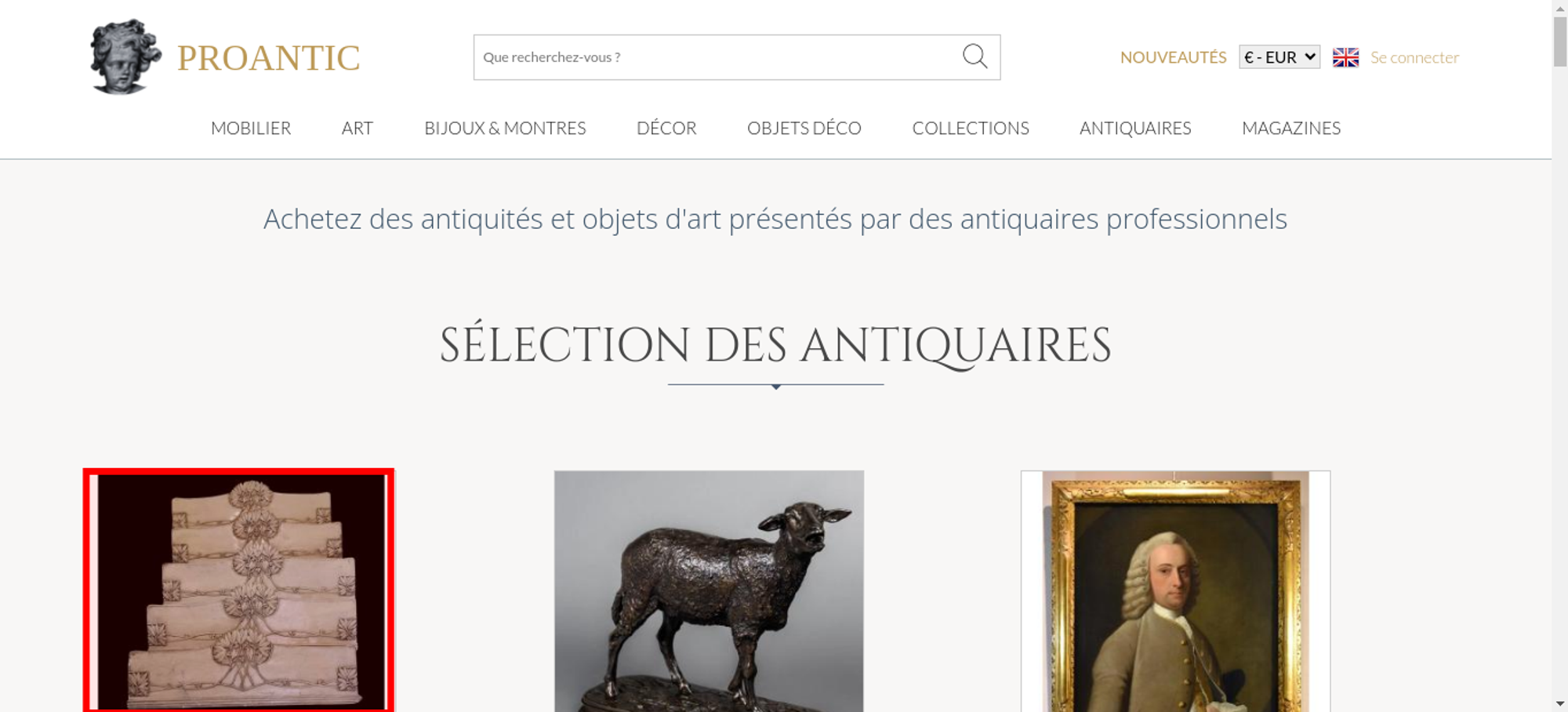Open the € - EUR currency dropdown
1568x712 pixels.
(1279, 57)
